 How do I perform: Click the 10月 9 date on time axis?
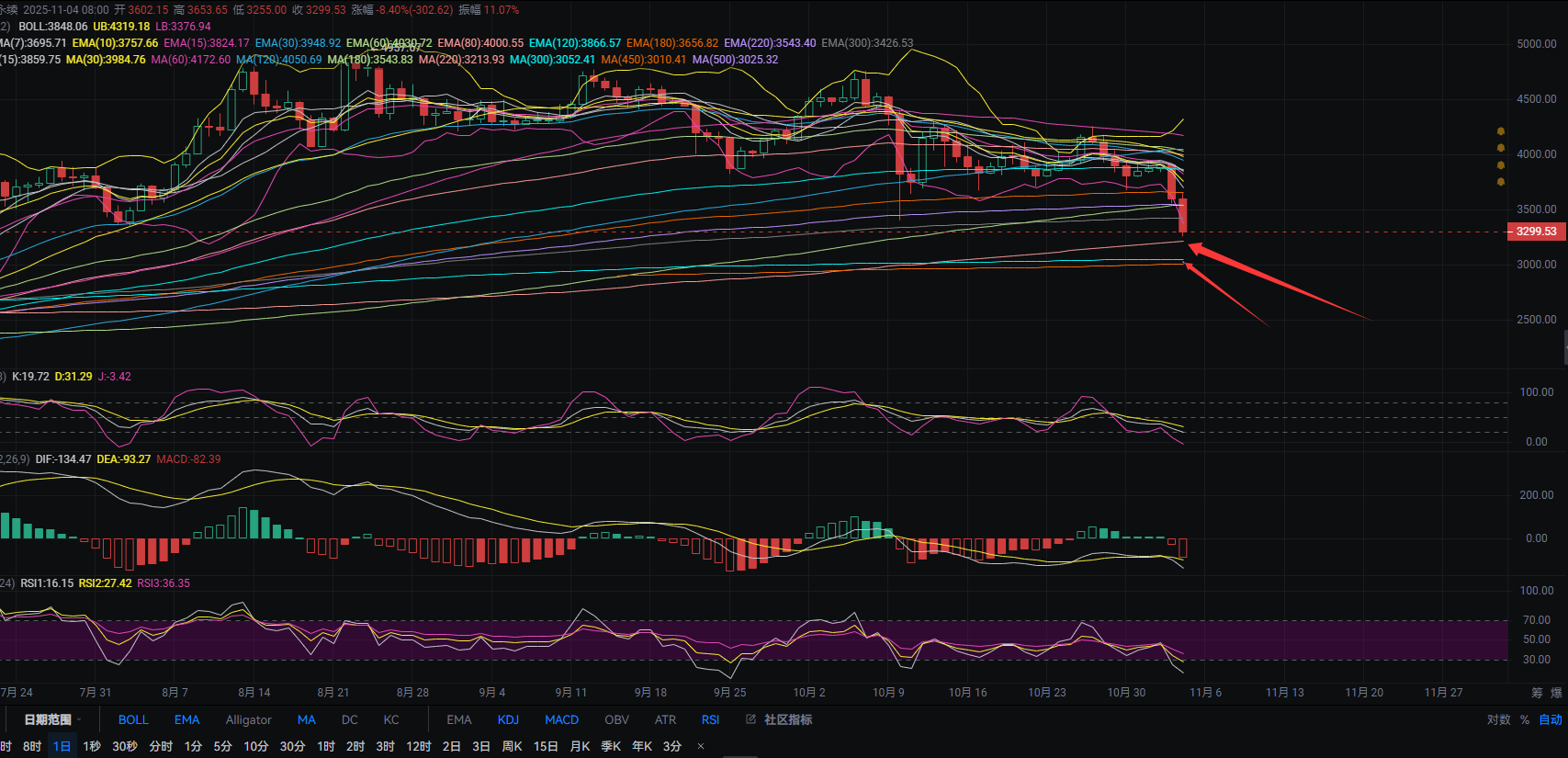point(888,693)
